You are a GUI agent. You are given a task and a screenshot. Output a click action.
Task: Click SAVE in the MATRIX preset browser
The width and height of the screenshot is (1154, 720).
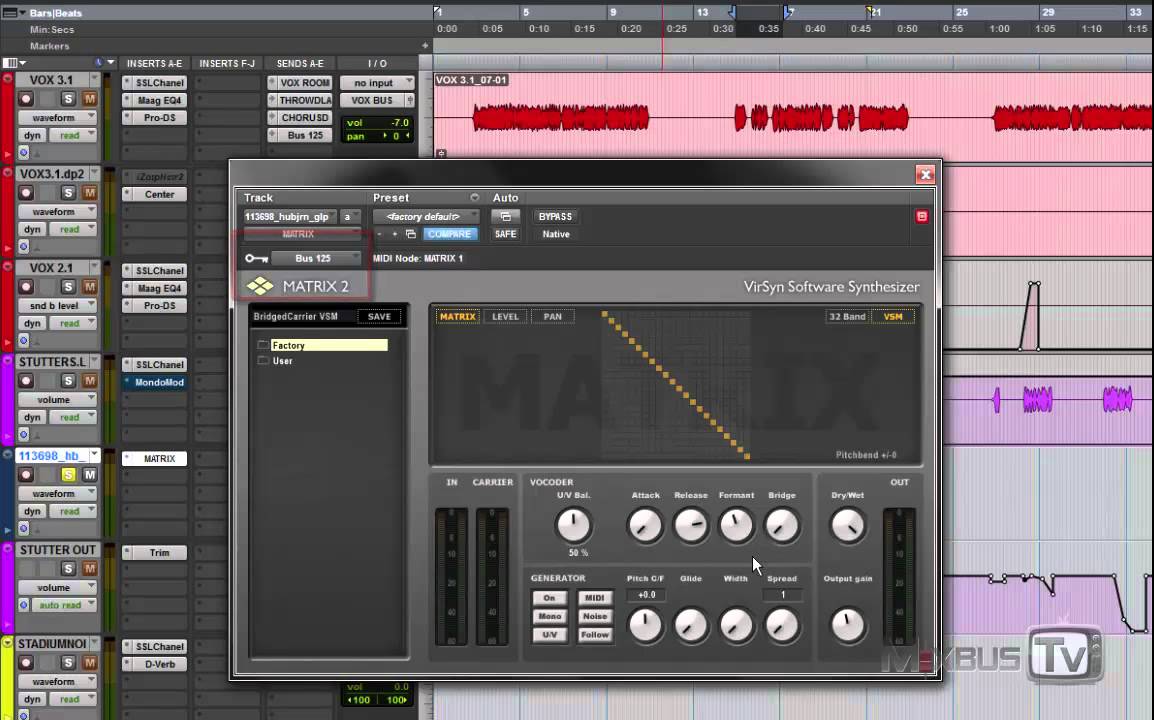pos(380,317)
